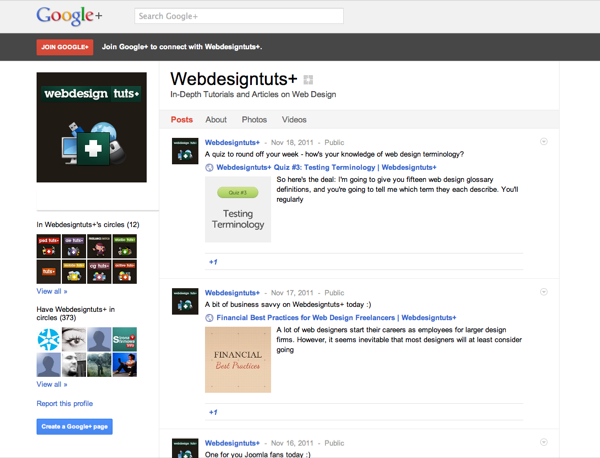Image resolution: width=600 pixels, height=458 pixels.
Task: Click the verified page badge beside Webdesigntuts+ title
Action: click(x=308, y=80)
